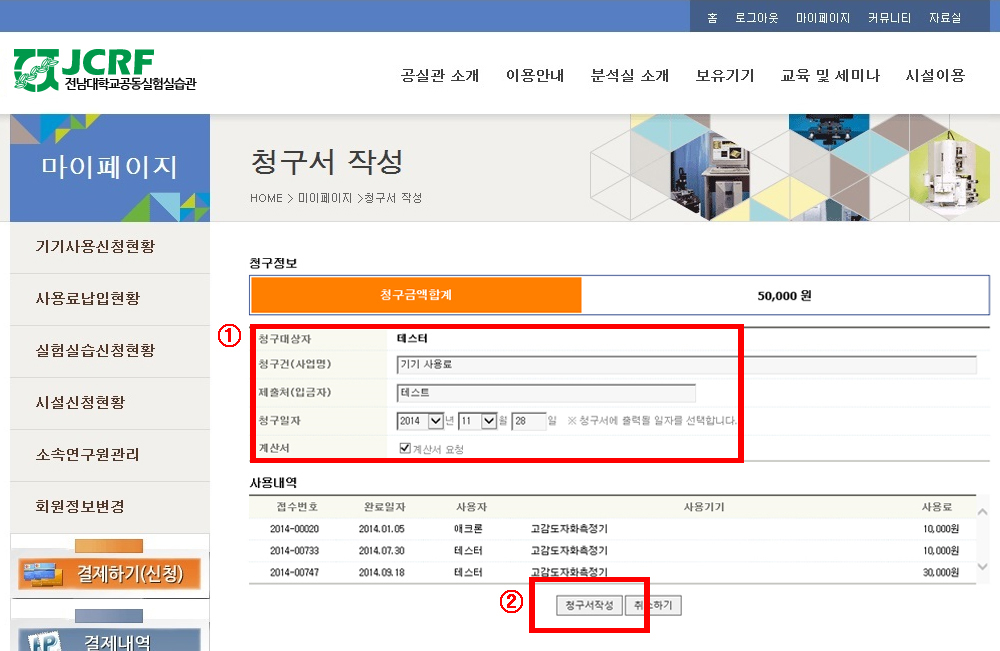Click the JCRF logo
Image resolution: width=1000 pixels, height=651 pixels.
[x=105, y=70]
